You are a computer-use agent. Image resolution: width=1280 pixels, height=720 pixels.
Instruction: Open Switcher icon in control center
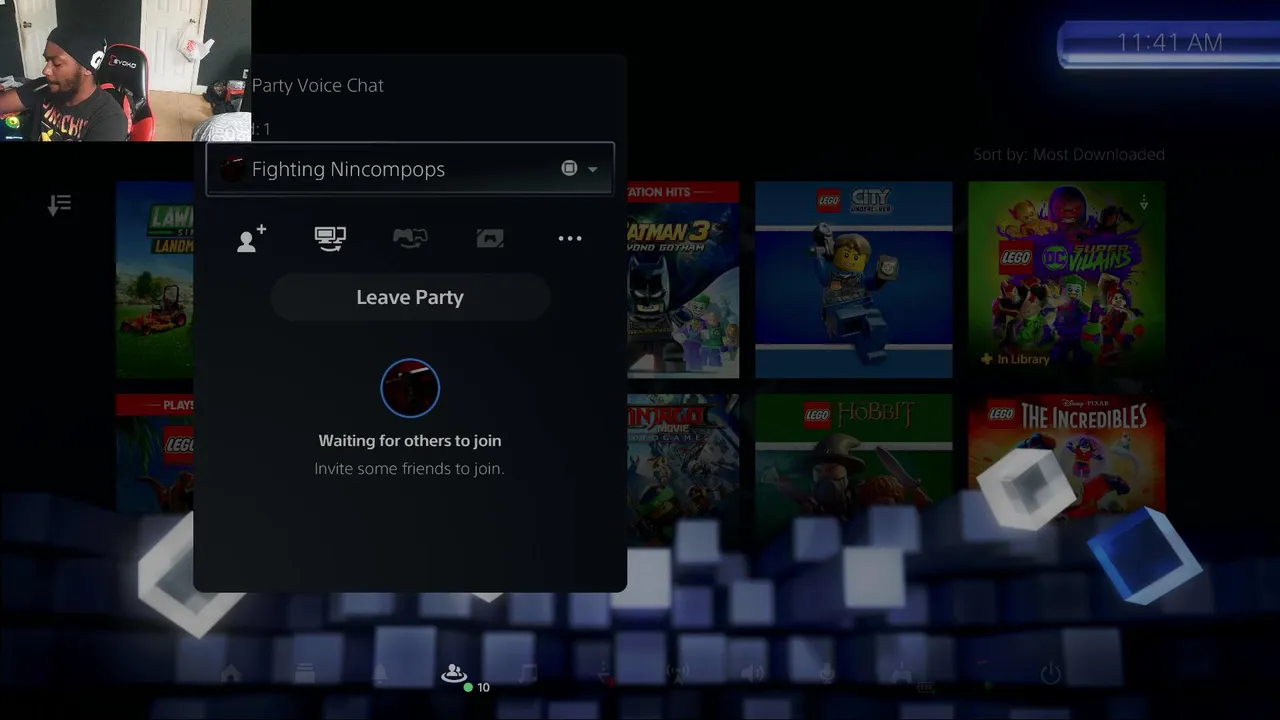[x=305, y=674]
